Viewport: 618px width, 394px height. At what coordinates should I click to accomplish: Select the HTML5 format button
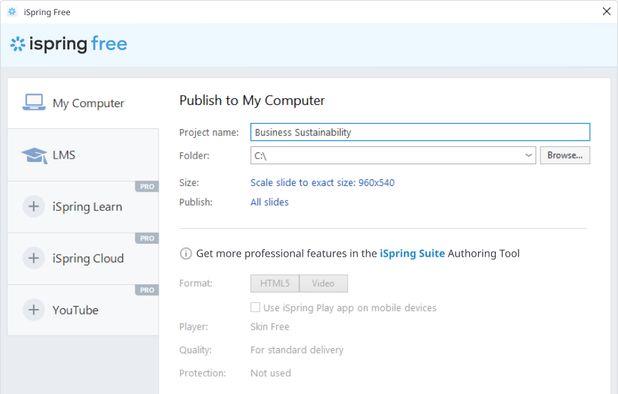tap(275, 283)
